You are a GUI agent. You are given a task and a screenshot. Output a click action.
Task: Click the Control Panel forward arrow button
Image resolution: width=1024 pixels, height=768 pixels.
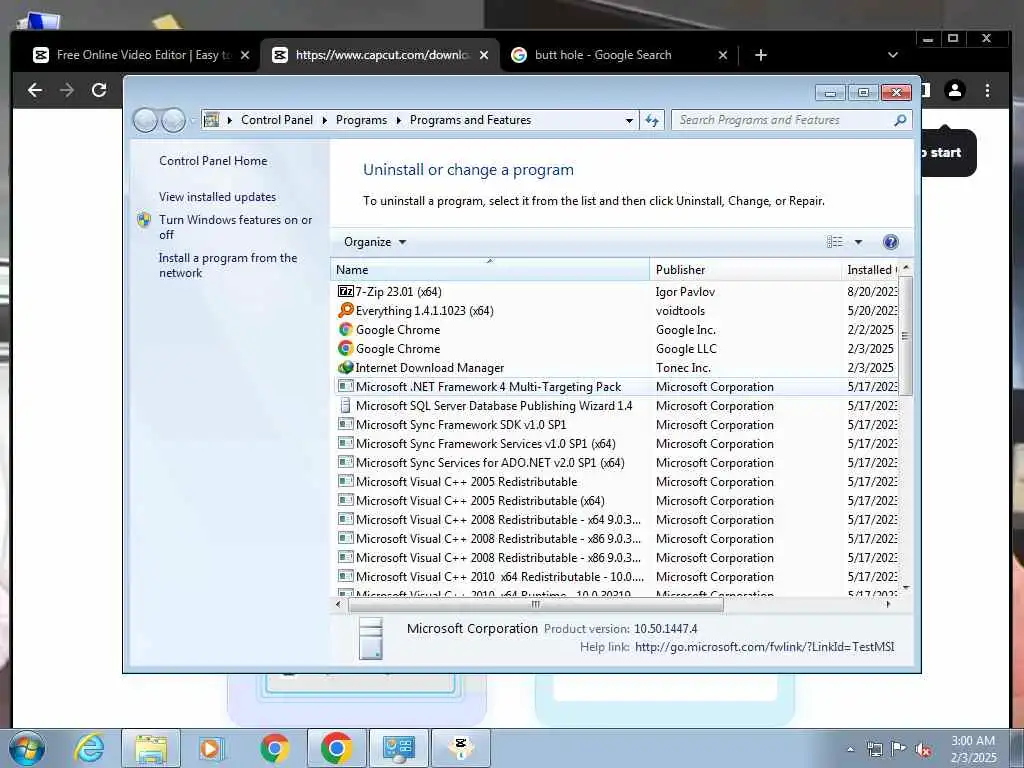point(173,120)
